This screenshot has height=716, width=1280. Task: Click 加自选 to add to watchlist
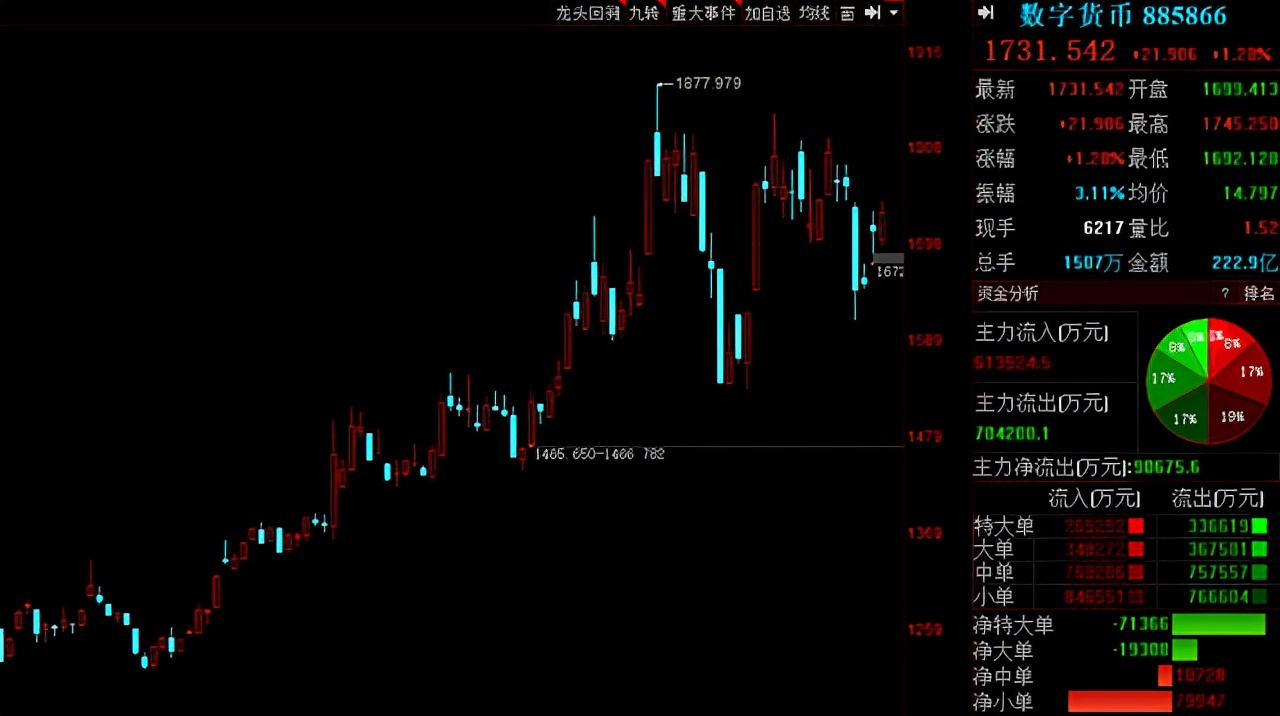pyautogui.click(x=767, y=13)
